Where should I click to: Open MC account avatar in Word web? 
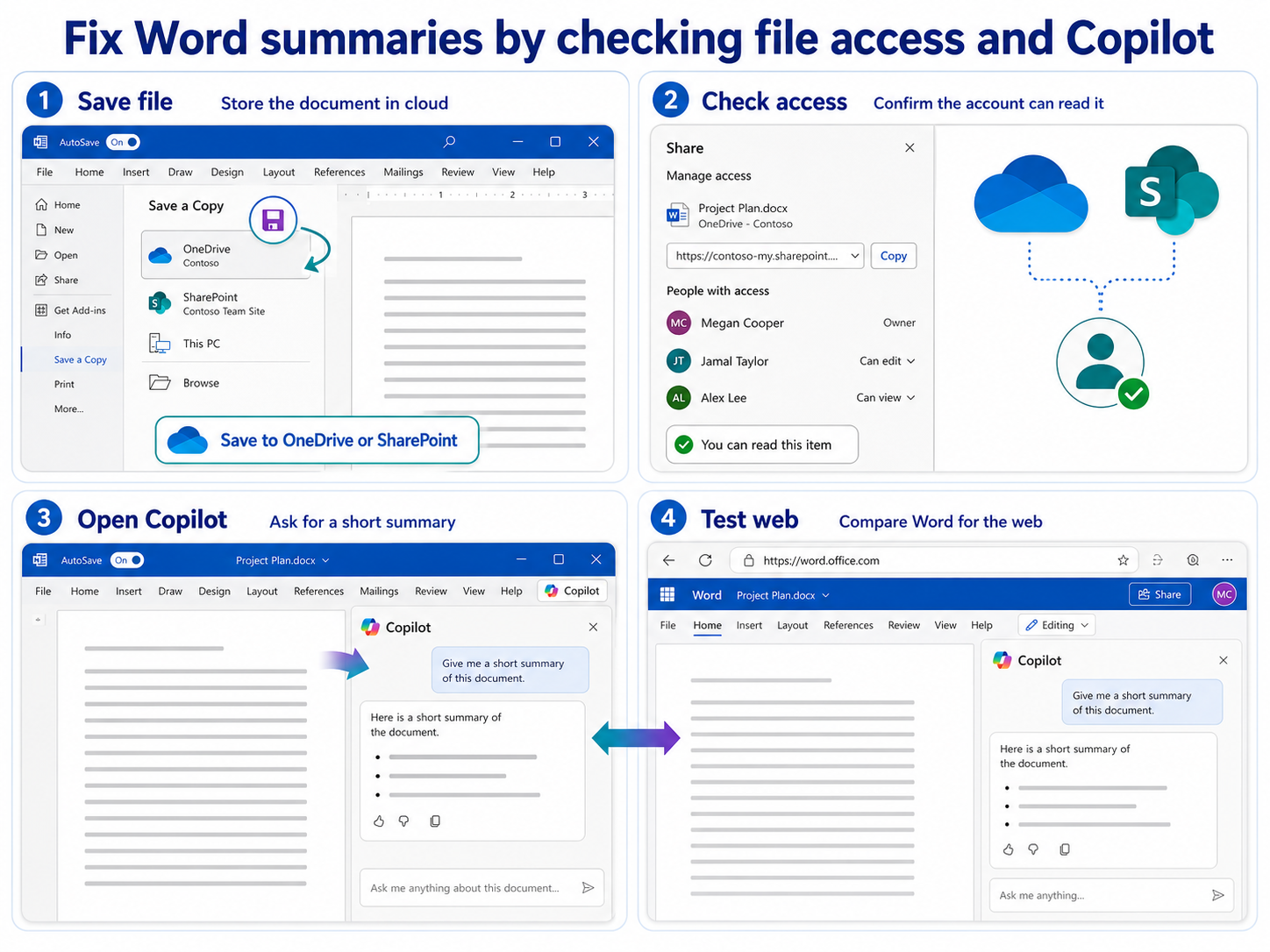click(1224, 594)
